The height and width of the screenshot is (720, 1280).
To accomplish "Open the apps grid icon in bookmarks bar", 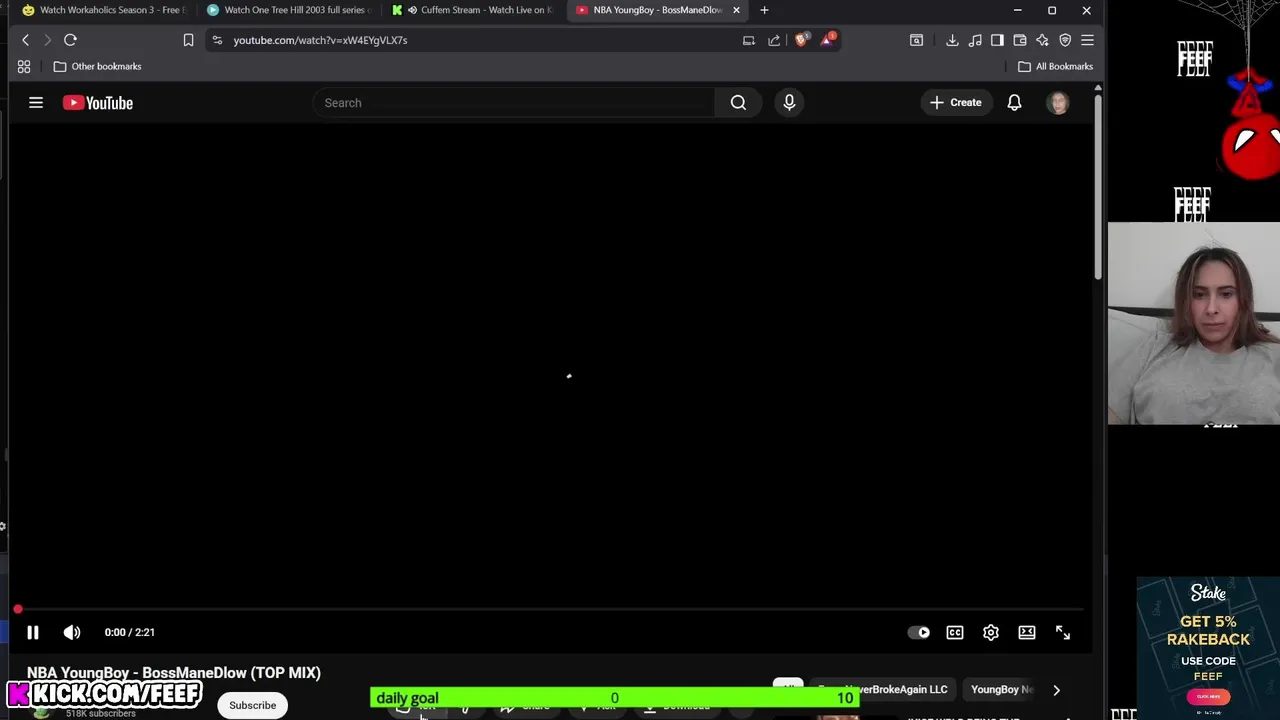I will click(x=24, y=66).
